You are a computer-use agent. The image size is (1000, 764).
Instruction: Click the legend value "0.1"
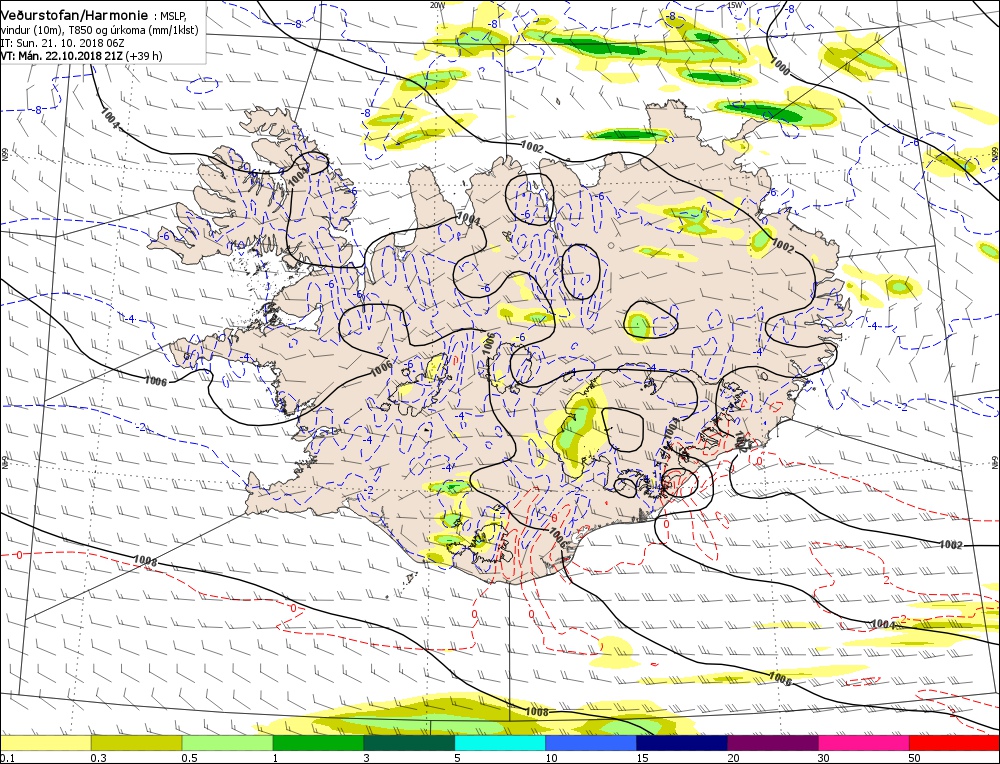point(5,758)
